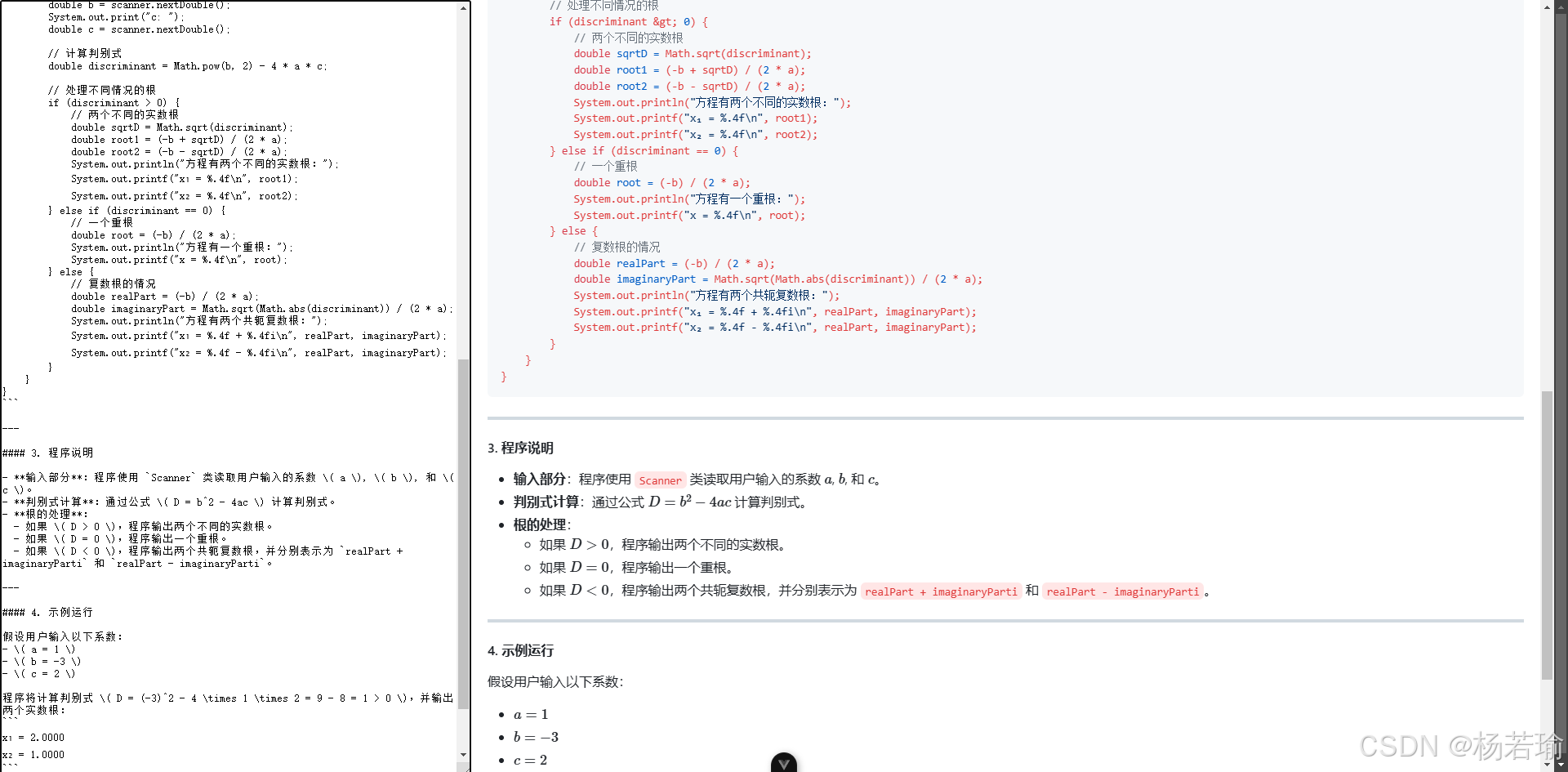Select the highlighted Scanner code span
Screen dimensions: 1568x772
click(x=660, y=480)
